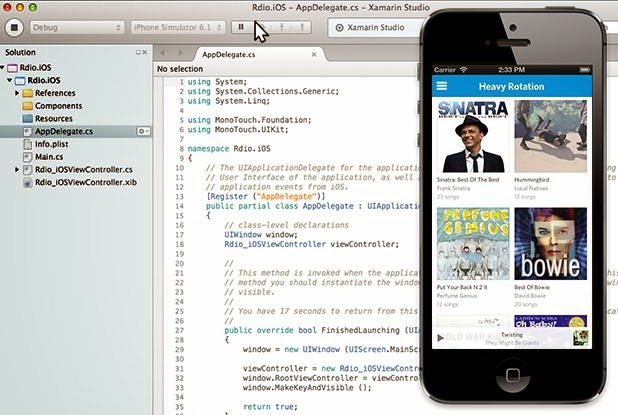
Task: Open the Oh Baby! album cover
Action: 550,321
